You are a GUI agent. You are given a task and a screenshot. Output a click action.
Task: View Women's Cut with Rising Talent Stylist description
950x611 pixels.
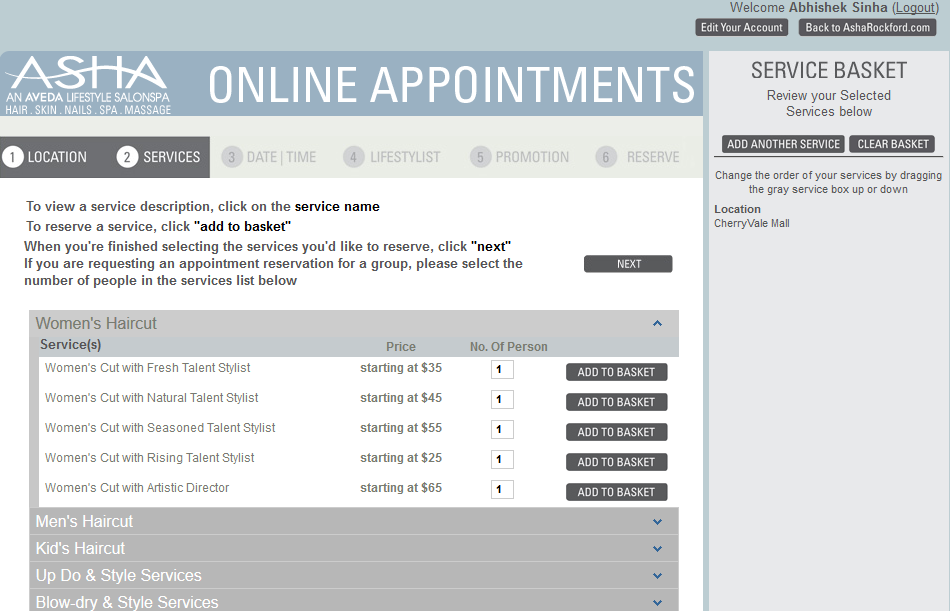point(150,458)
